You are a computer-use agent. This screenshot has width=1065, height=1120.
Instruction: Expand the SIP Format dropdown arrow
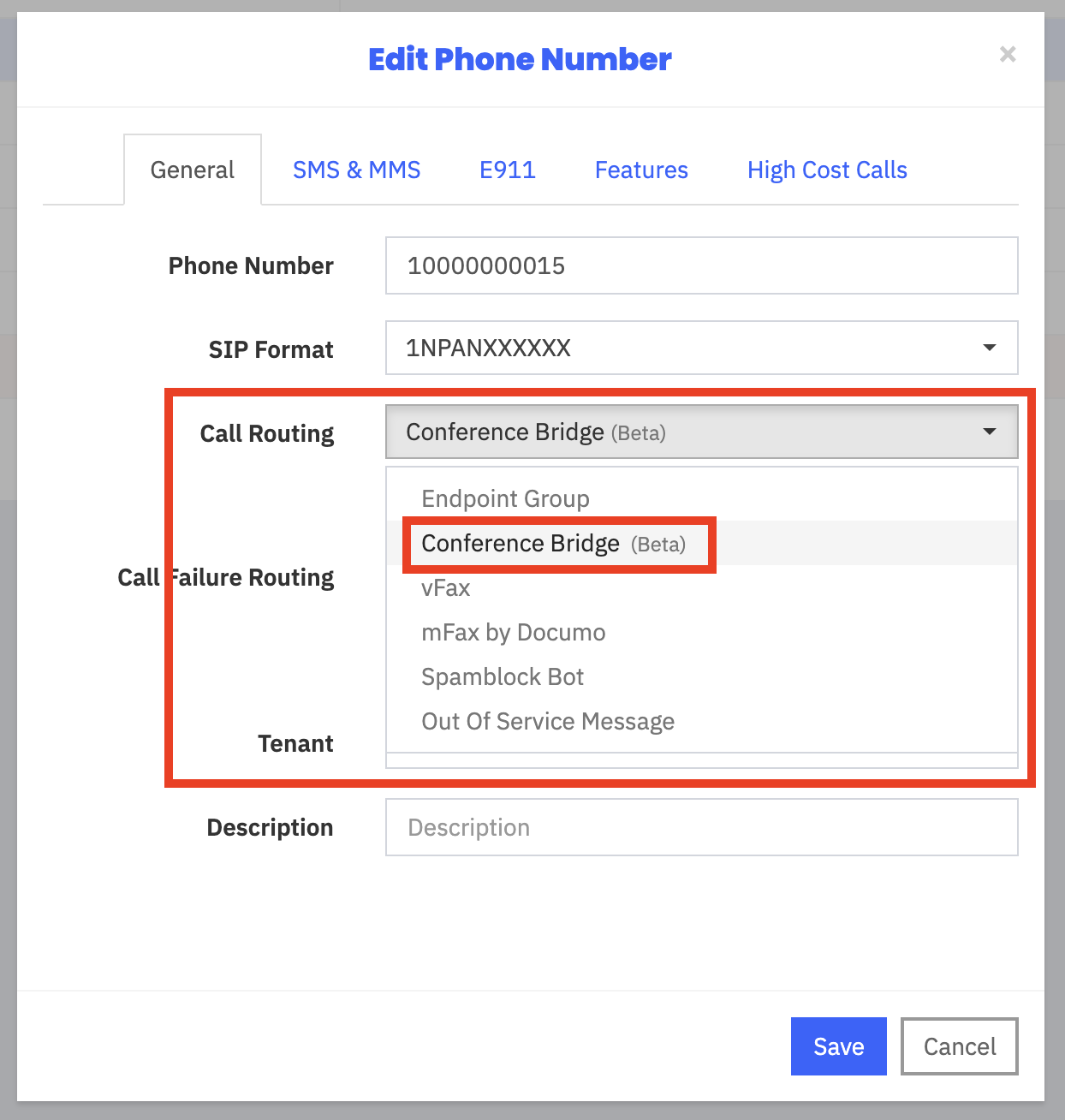[990, 348]
